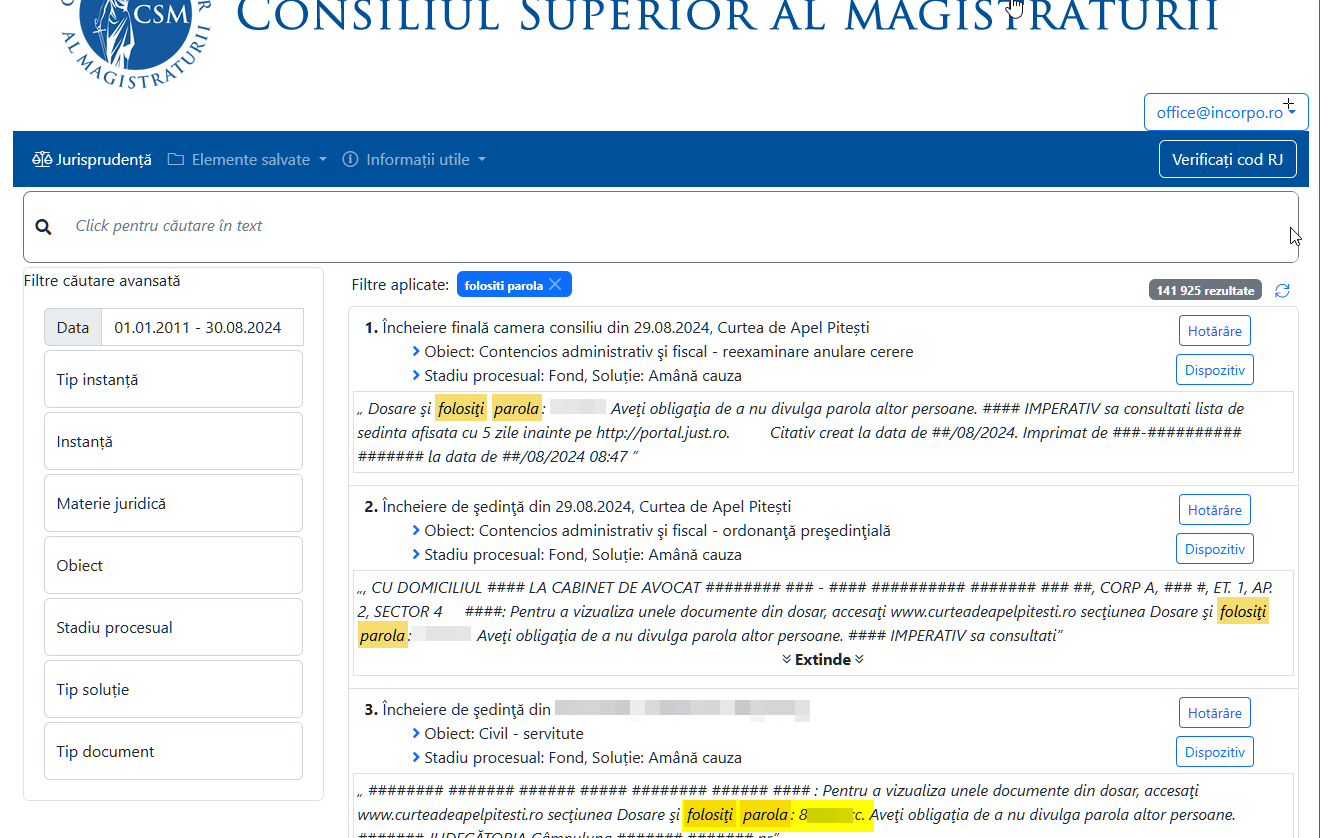Click Dispozitiv for the second result
The width and height of the screenshot is (1320, 838).
pyautogui.click(x=1214, y=549)
